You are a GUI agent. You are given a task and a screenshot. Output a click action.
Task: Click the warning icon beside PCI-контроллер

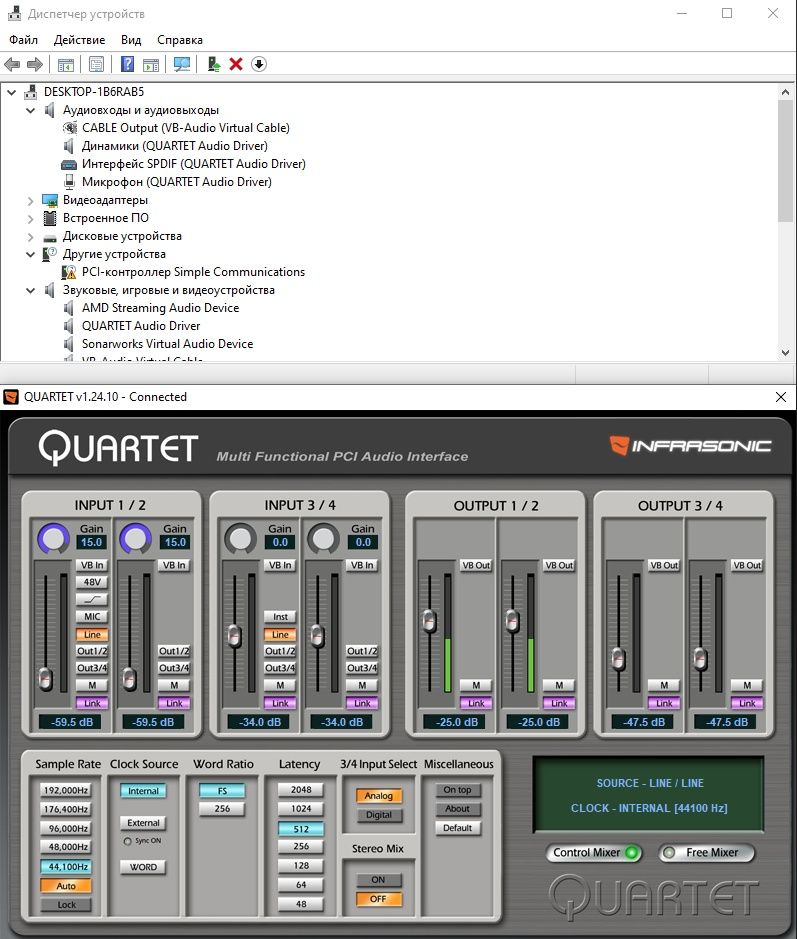69,272
